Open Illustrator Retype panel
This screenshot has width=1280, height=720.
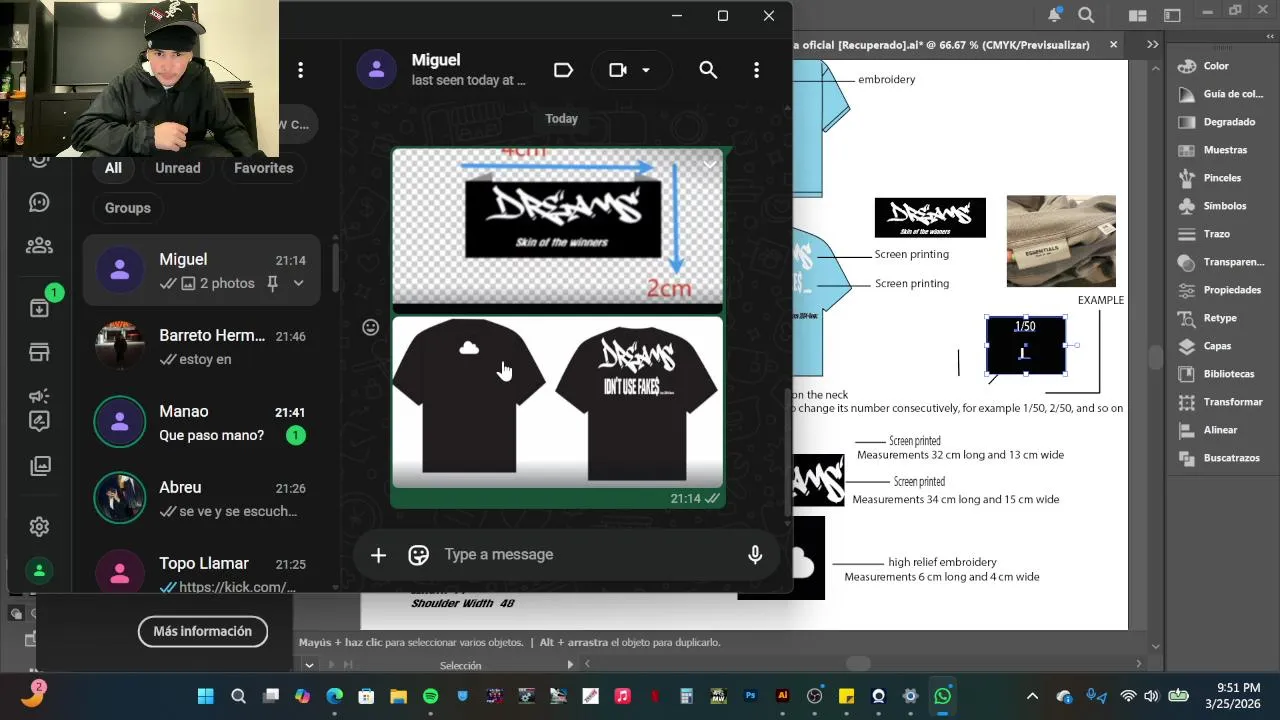coord(1209,318)
